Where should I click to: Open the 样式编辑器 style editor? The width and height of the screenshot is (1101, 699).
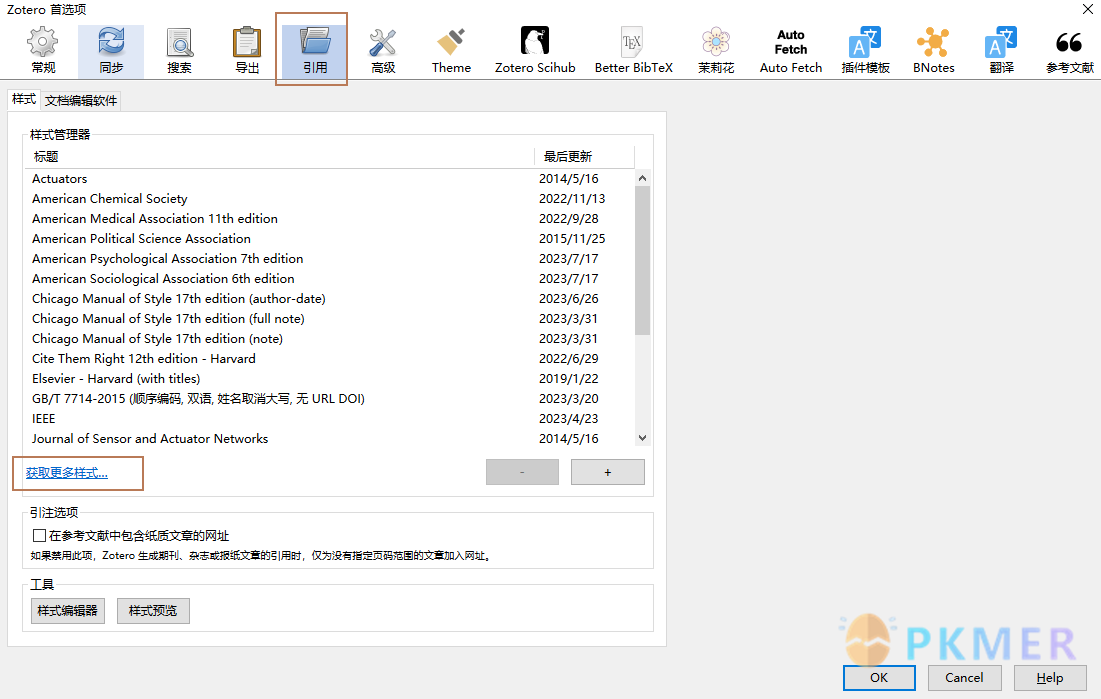[67, 610]
